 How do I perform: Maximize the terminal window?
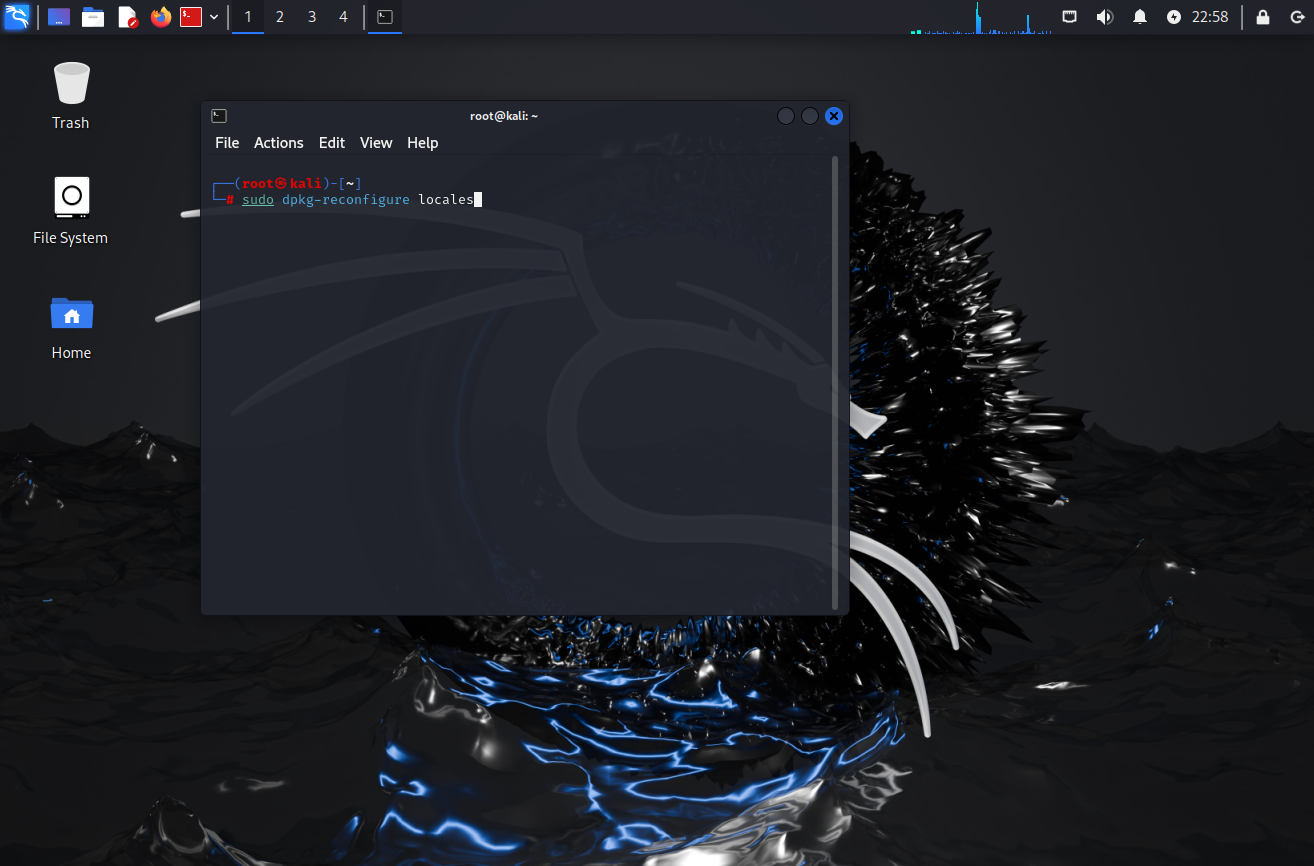click(x=810, y=116)
